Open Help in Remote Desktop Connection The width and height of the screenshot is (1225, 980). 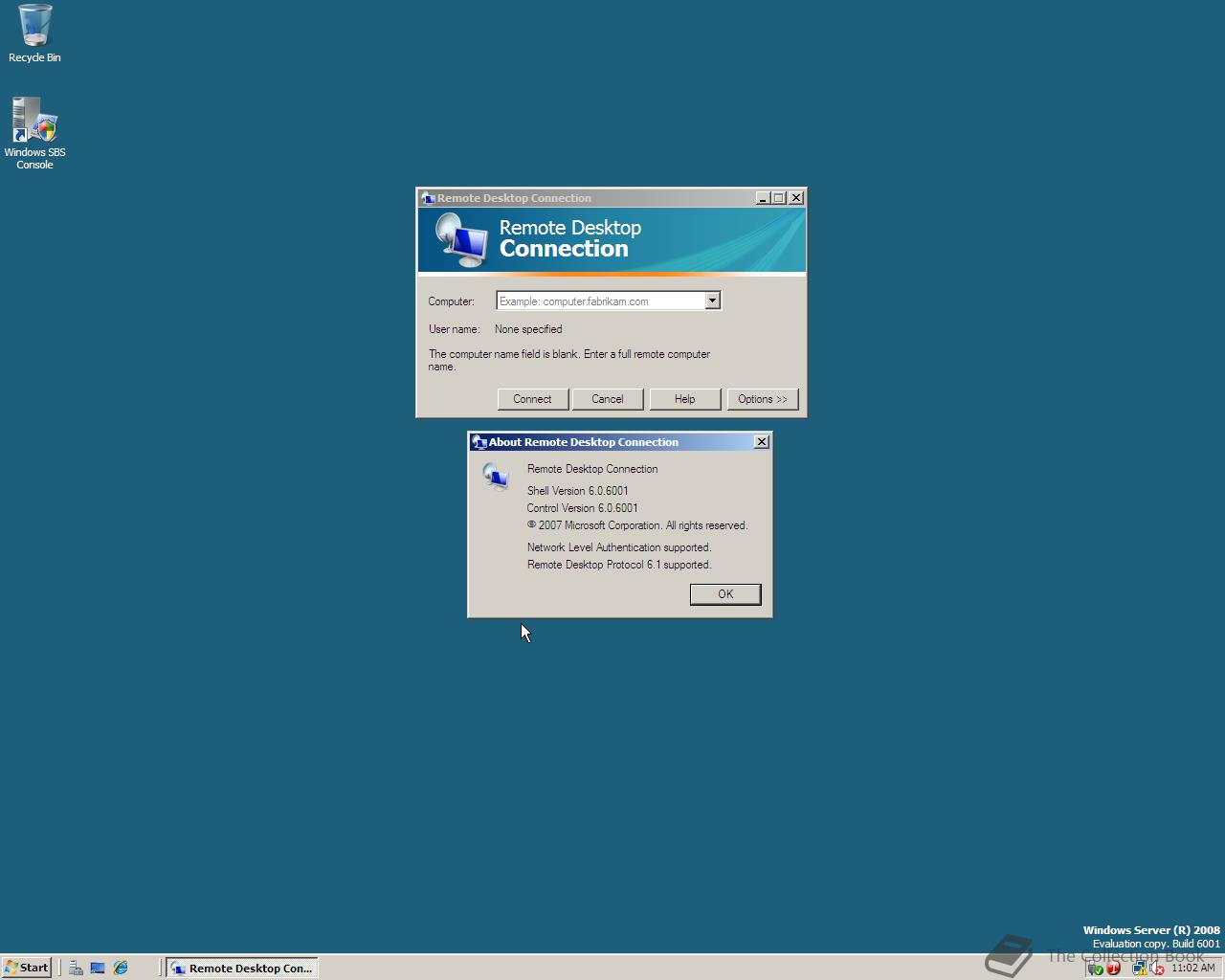coord(684,399)
